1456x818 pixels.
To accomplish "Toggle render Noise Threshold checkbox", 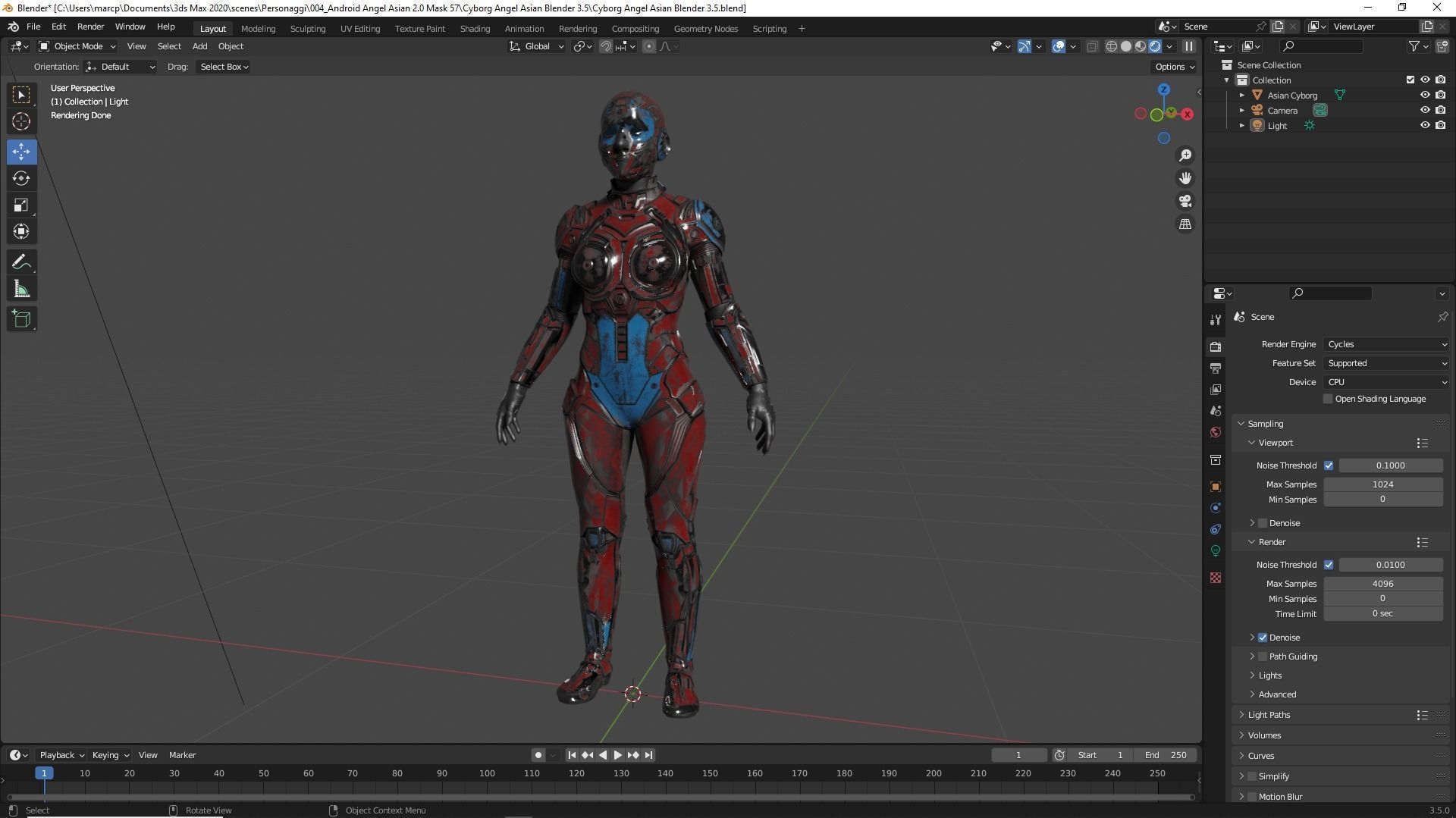I will pyautogui.click(x=1329, y=565).
